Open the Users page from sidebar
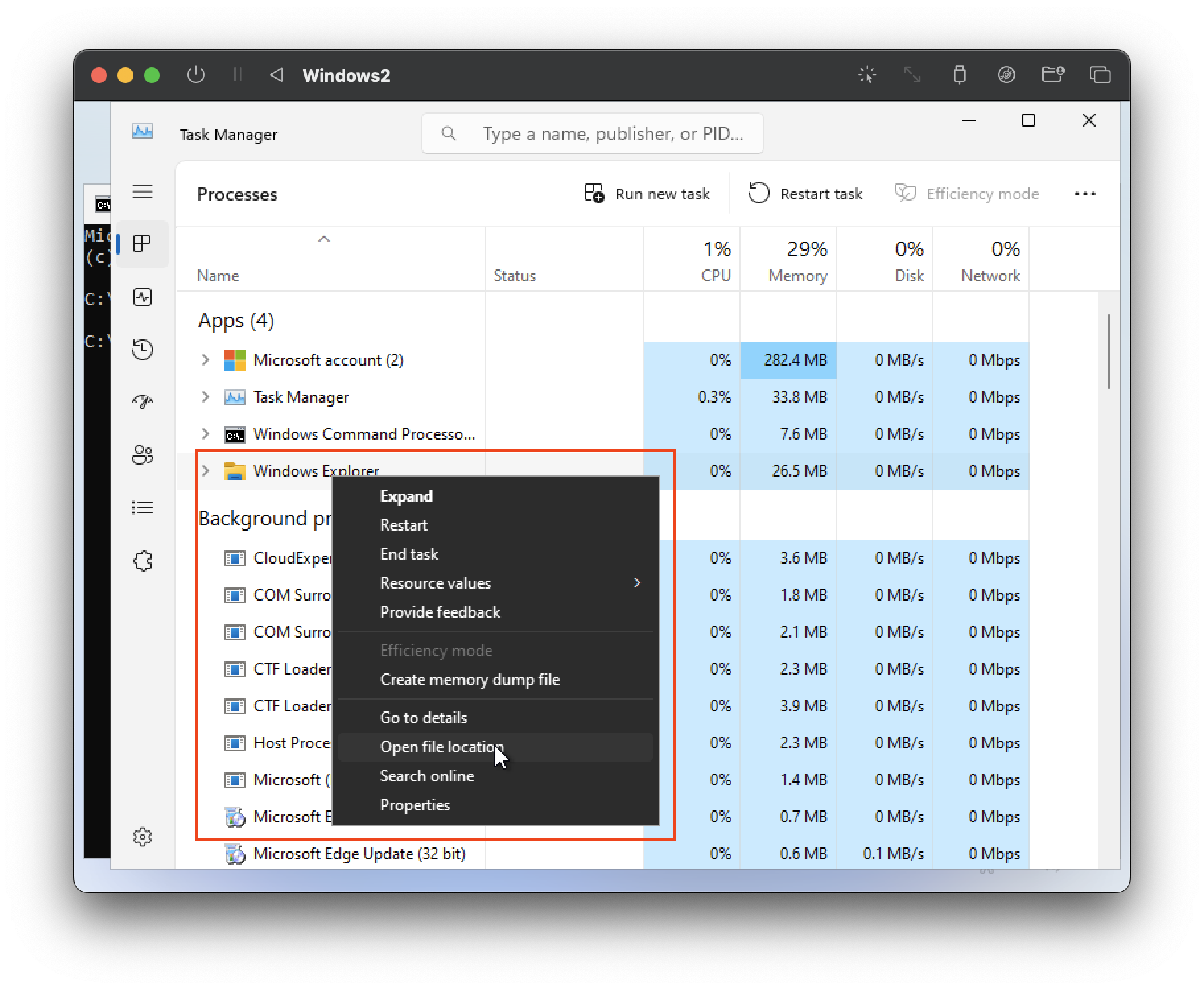 [143, 455]
